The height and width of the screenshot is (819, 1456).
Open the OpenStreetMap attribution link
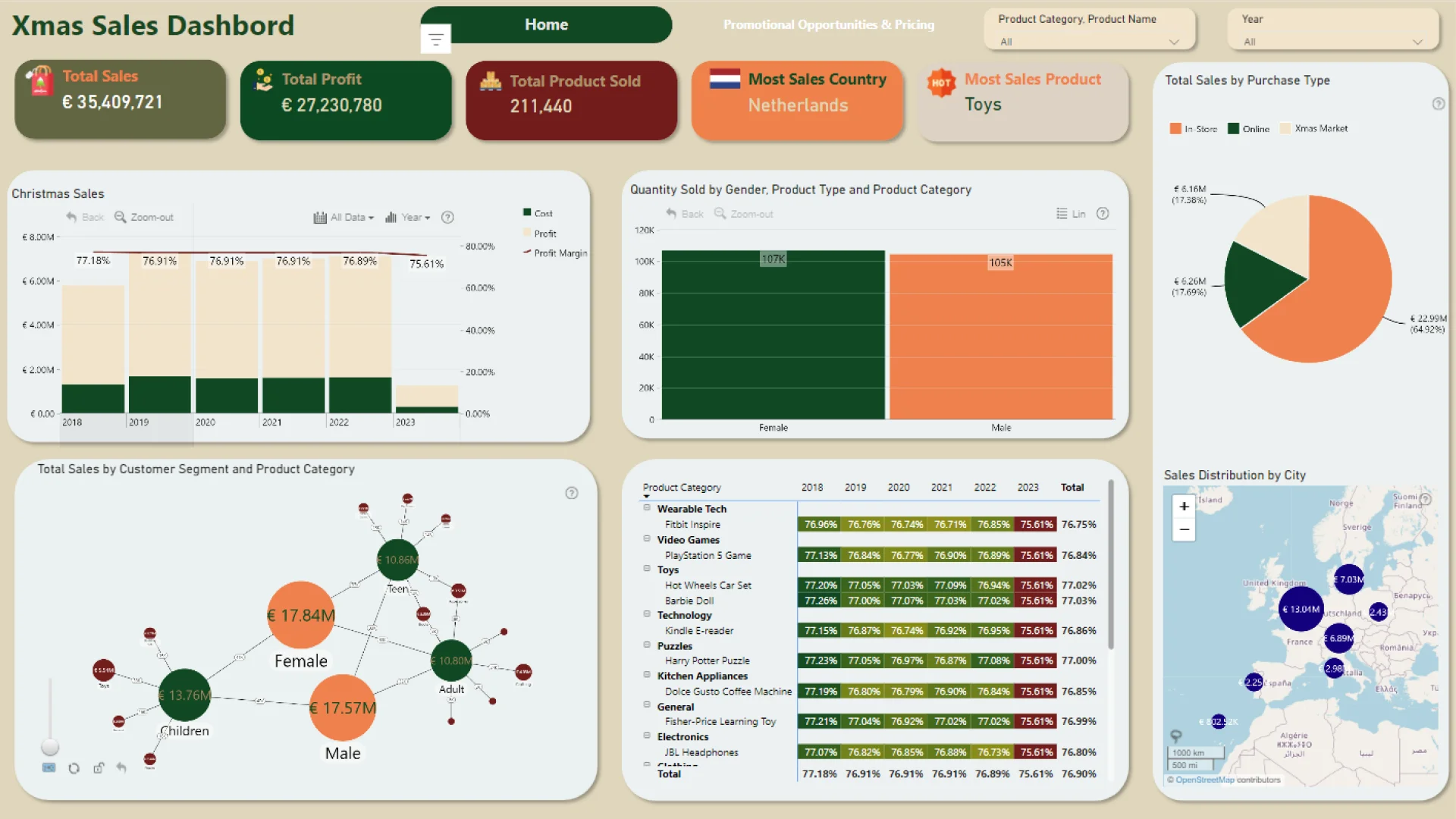[x=1205, y=780]
